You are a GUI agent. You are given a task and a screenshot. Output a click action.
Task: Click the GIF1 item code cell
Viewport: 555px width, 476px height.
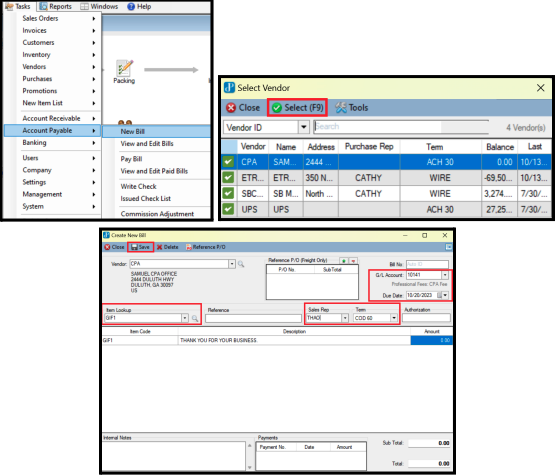point(140,340)
